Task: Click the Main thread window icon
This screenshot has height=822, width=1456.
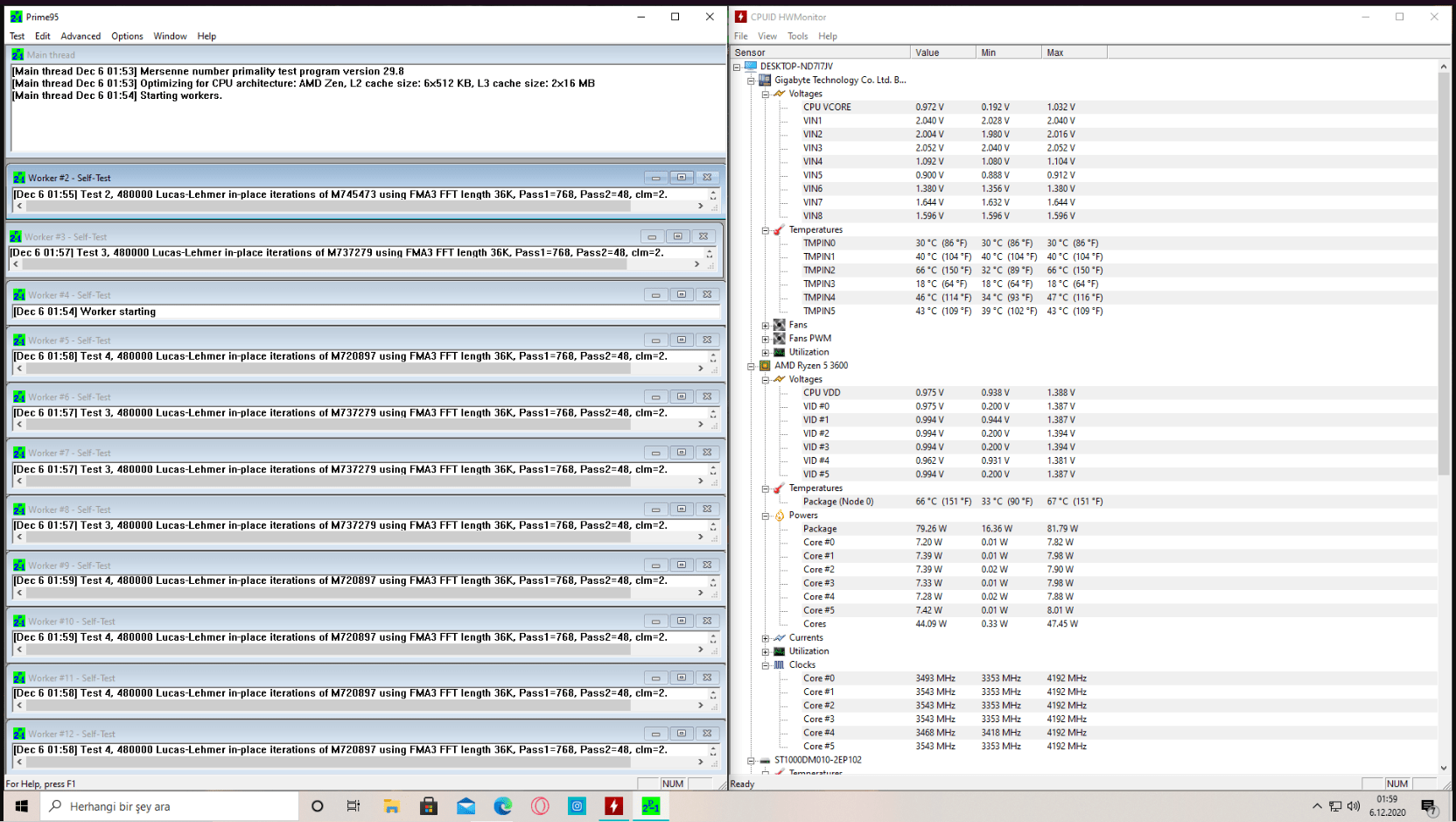Action: coord(17,54)
